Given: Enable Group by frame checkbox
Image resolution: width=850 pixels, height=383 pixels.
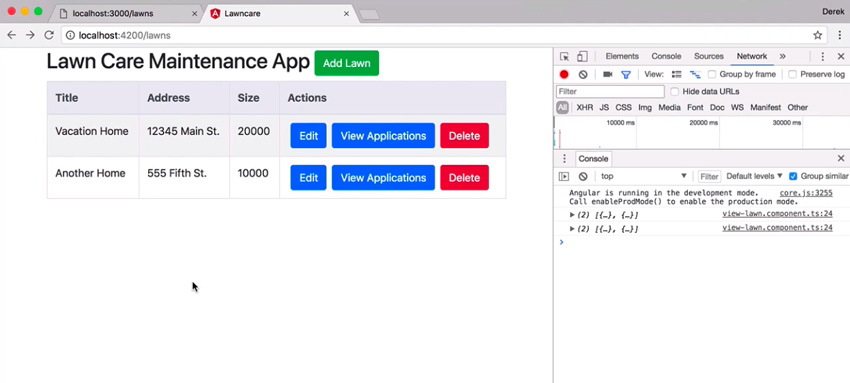Looking at the screenshot, I should pyautogui.click(x=712, y=74).
